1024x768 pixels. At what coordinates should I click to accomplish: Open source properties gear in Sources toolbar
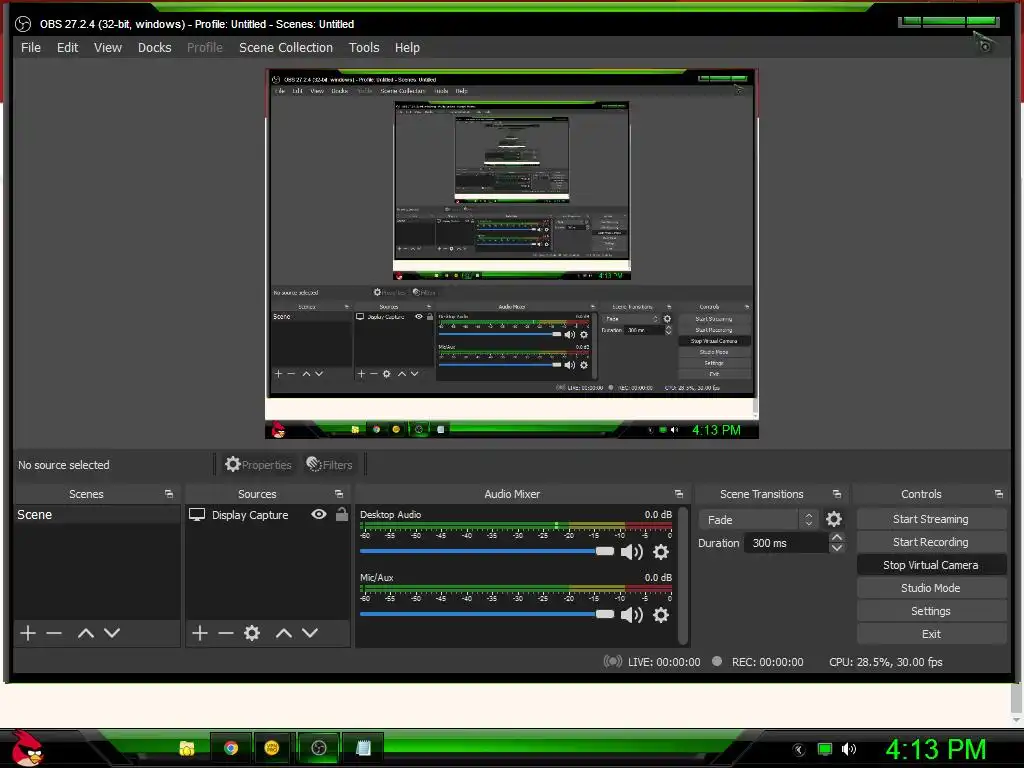click(252, 633)
